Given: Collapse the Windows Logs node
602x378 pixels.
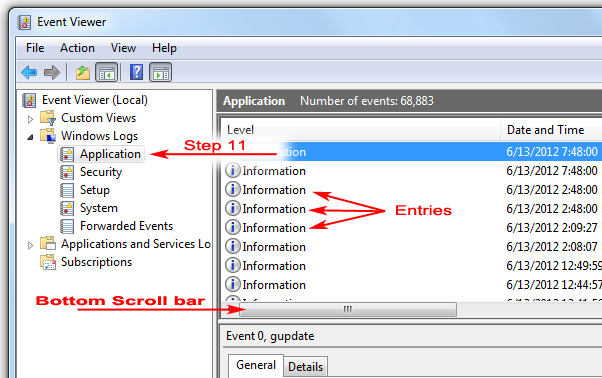Looking at the screenshot, I should [x=30, y=137].
